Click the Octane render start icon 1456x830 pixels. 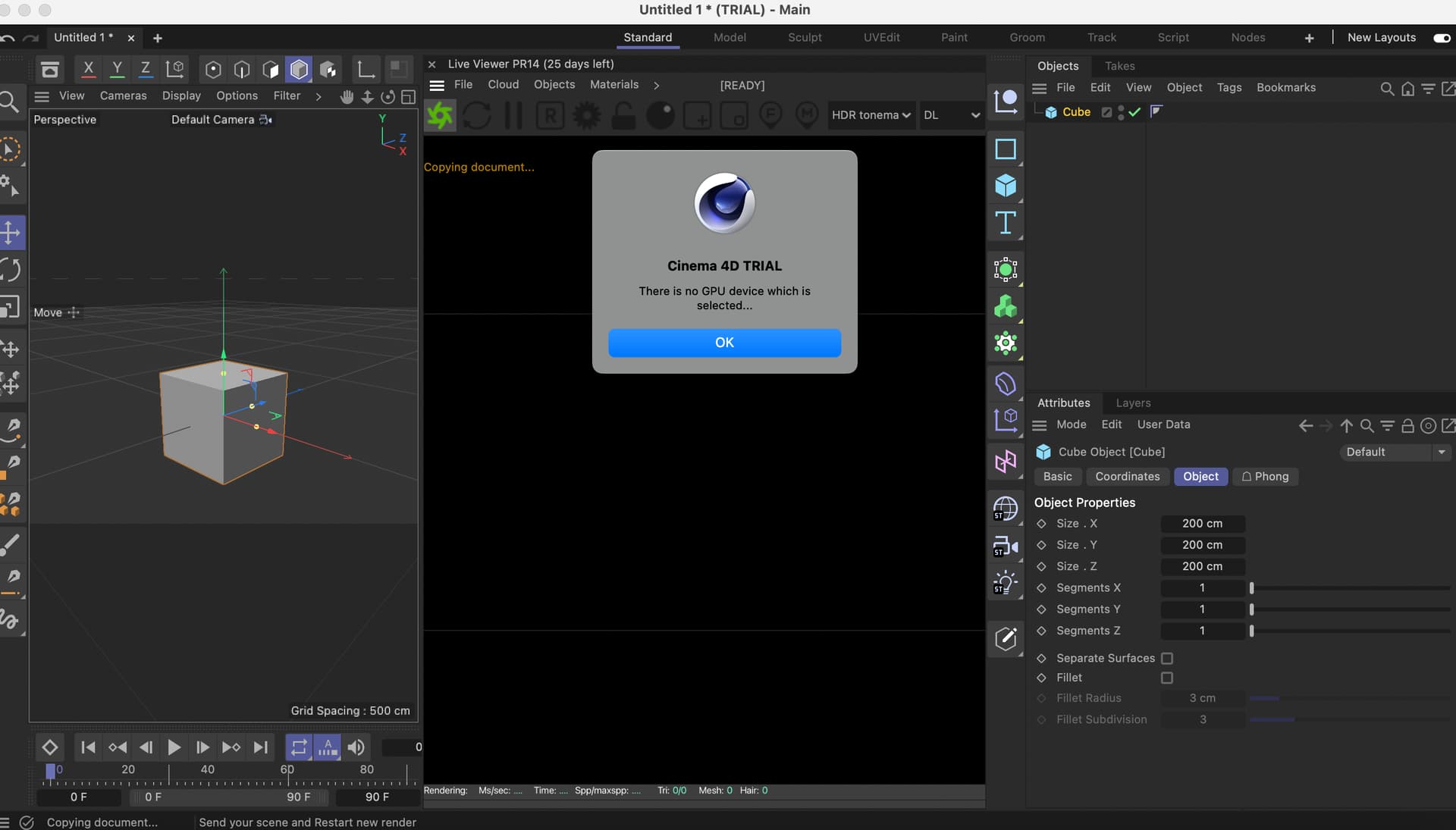point(440,115)
